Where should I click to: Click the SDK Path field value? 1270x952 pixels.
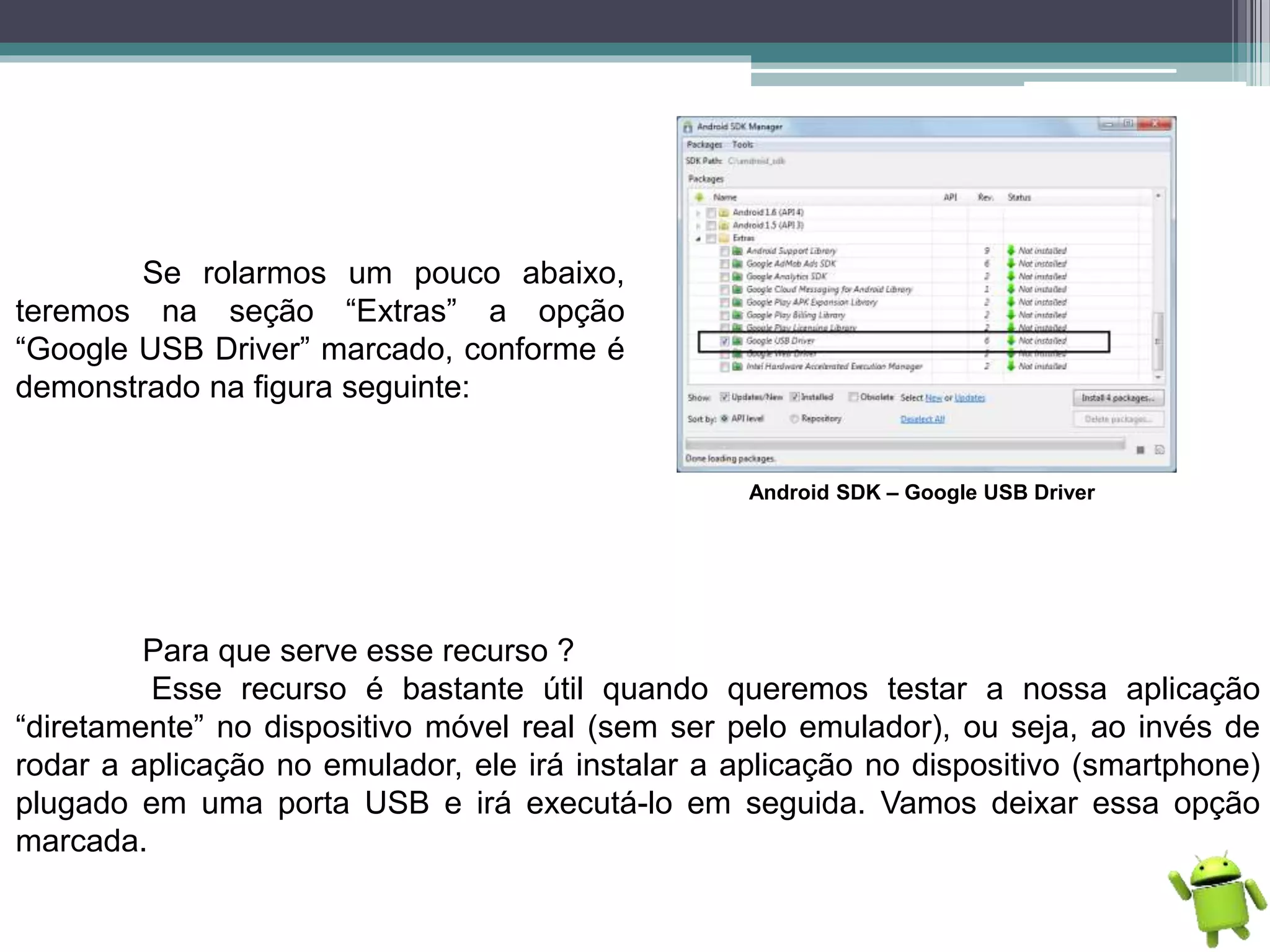coord(757,161)
